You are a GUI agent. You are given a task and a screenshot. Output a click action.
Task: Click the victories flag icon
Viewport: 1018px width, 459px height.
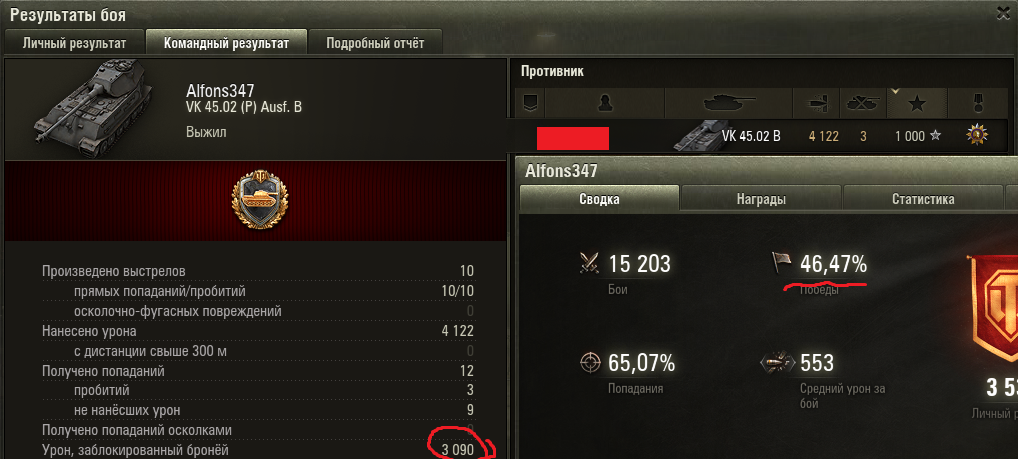(x=781, y=264)
